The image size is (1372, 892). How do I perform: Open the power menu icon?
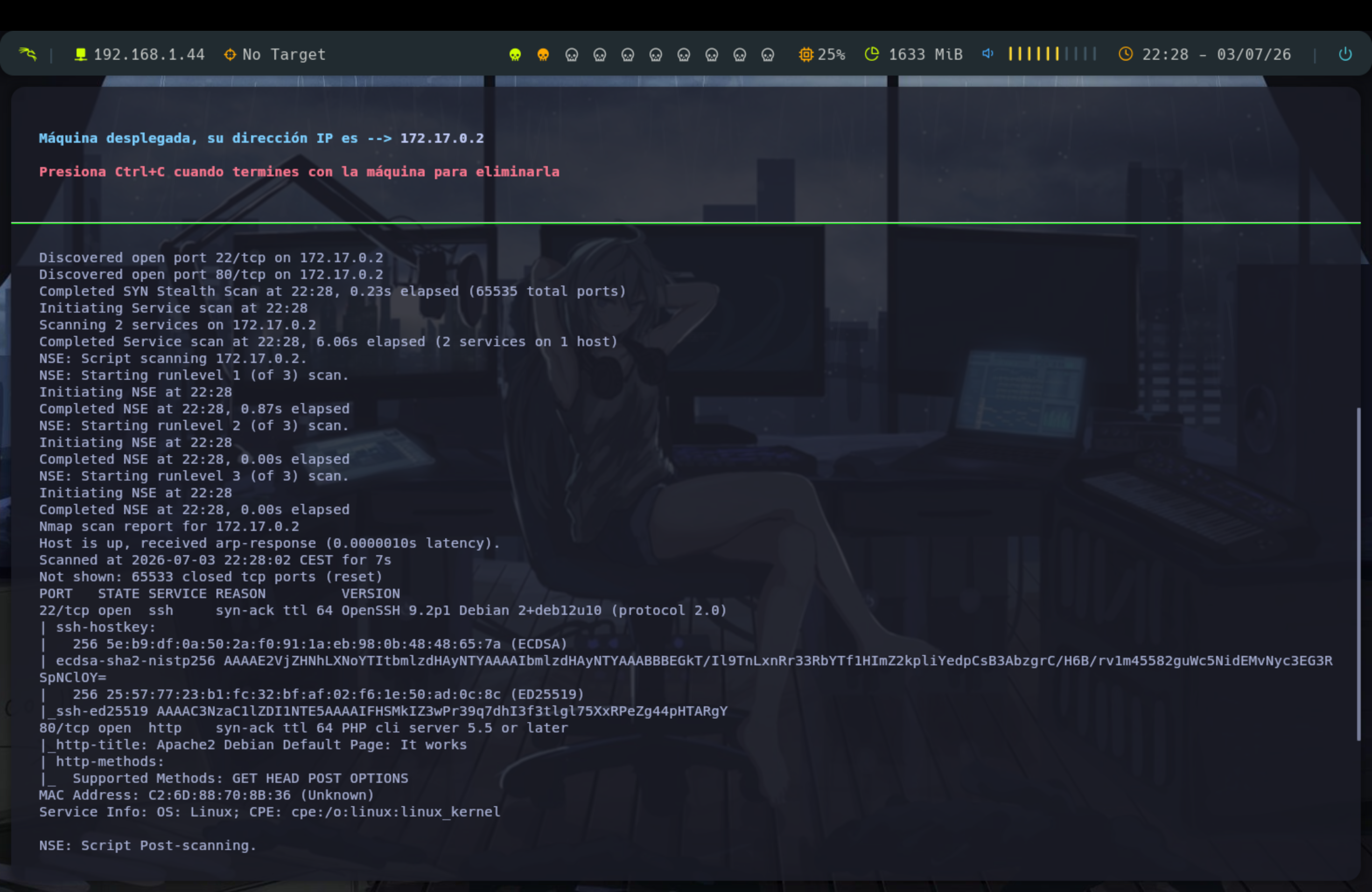1345,54
